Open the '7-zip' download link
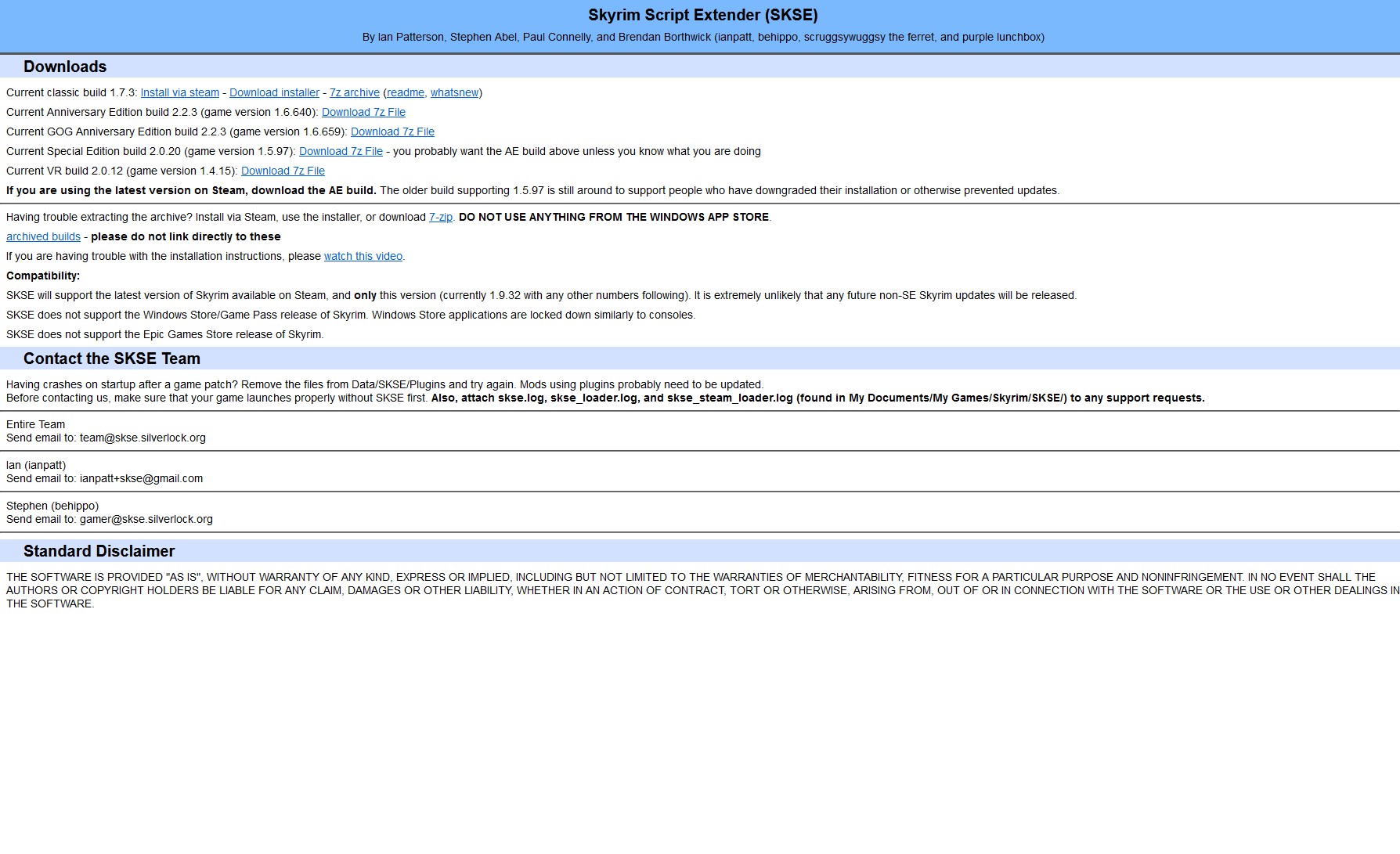This screenshot has height=854, width=1400. (441, 217)
